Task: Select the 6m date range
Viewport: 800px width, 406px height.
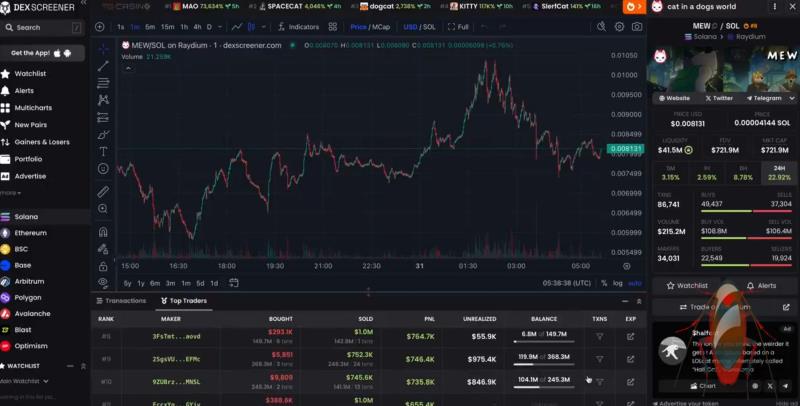Action: [155, 283]
